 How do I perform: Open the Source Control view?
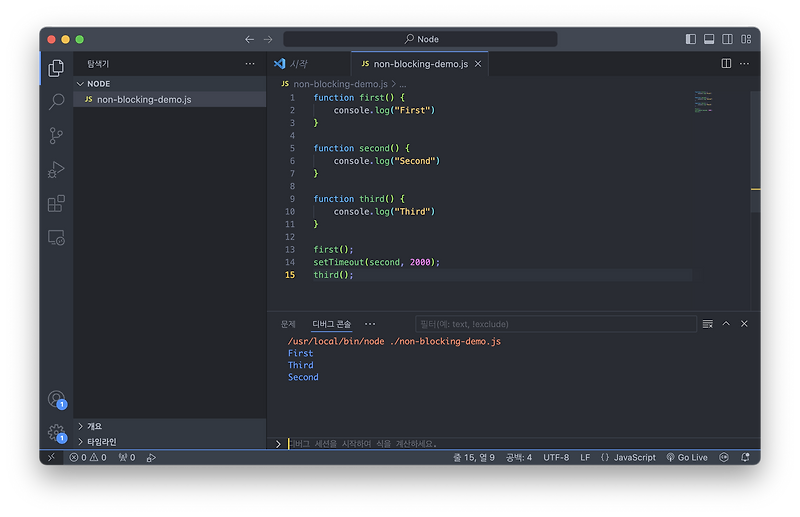[x=56, y=135]
